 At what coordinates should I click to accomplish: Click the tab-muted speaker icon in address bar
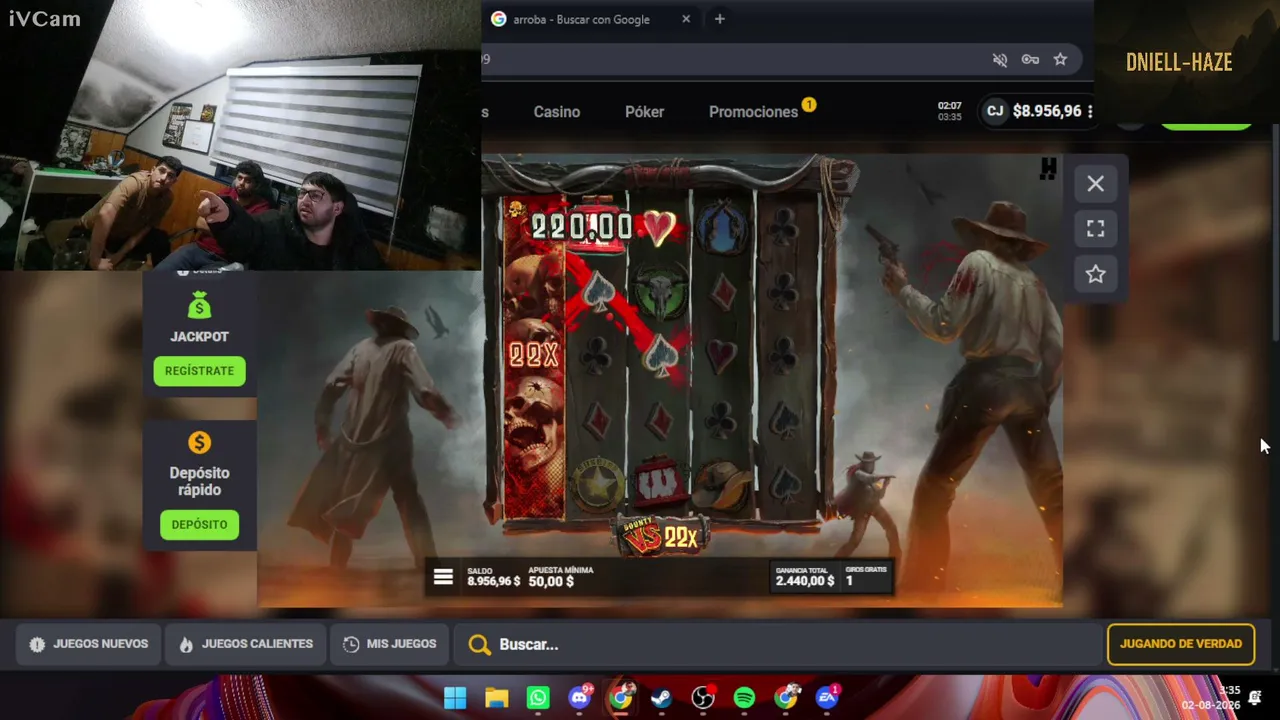pos(1000,60)
